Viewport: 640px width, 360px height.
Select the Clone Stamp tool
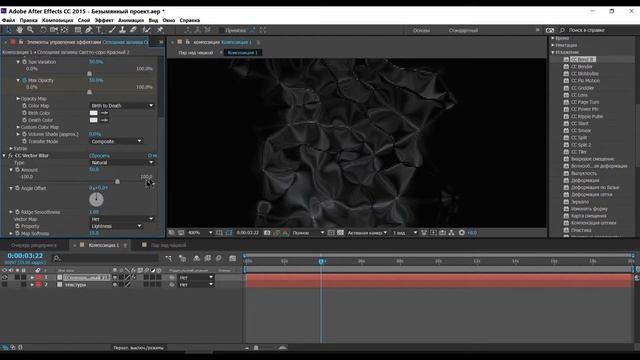pyautogui.click(x=122, y=30)
